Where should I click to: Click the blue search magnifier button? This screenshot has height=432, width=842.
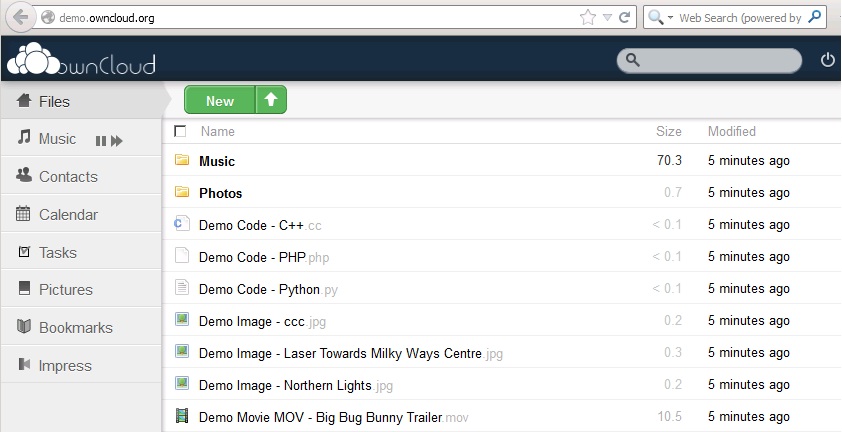[815, 17]
